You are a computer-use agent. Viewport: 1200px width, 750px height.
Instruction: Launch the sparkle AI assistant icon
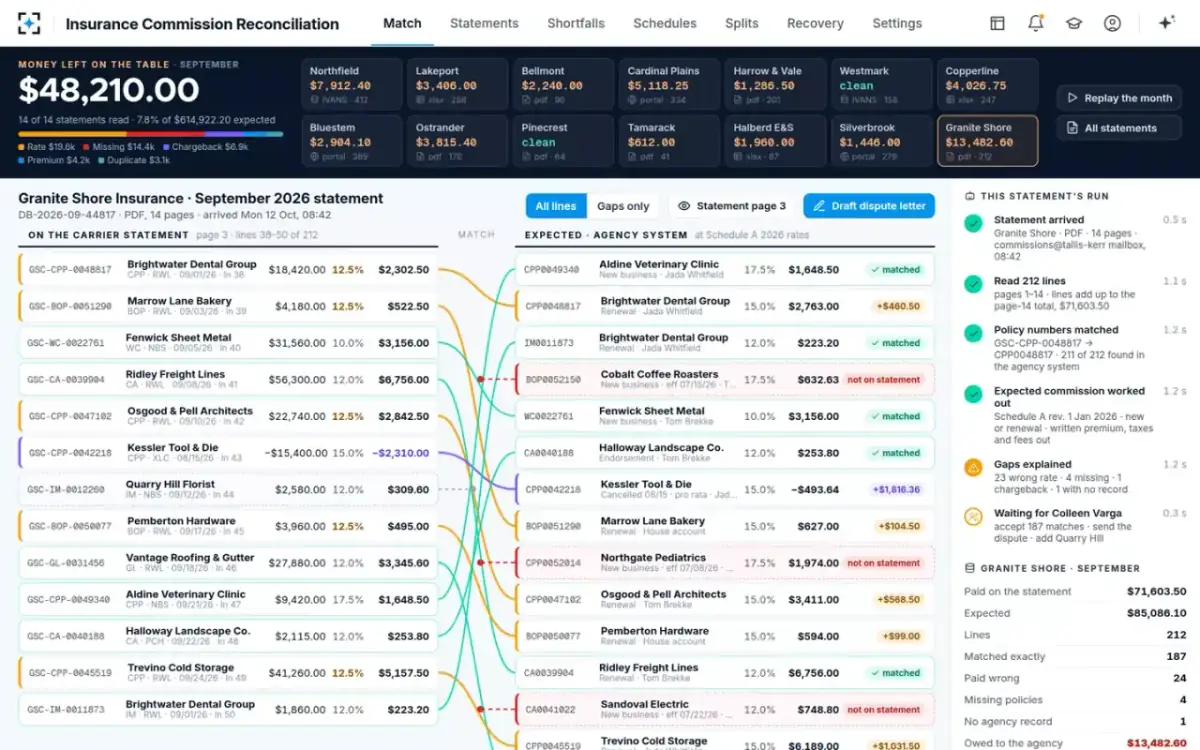[x=1166, y=23]
